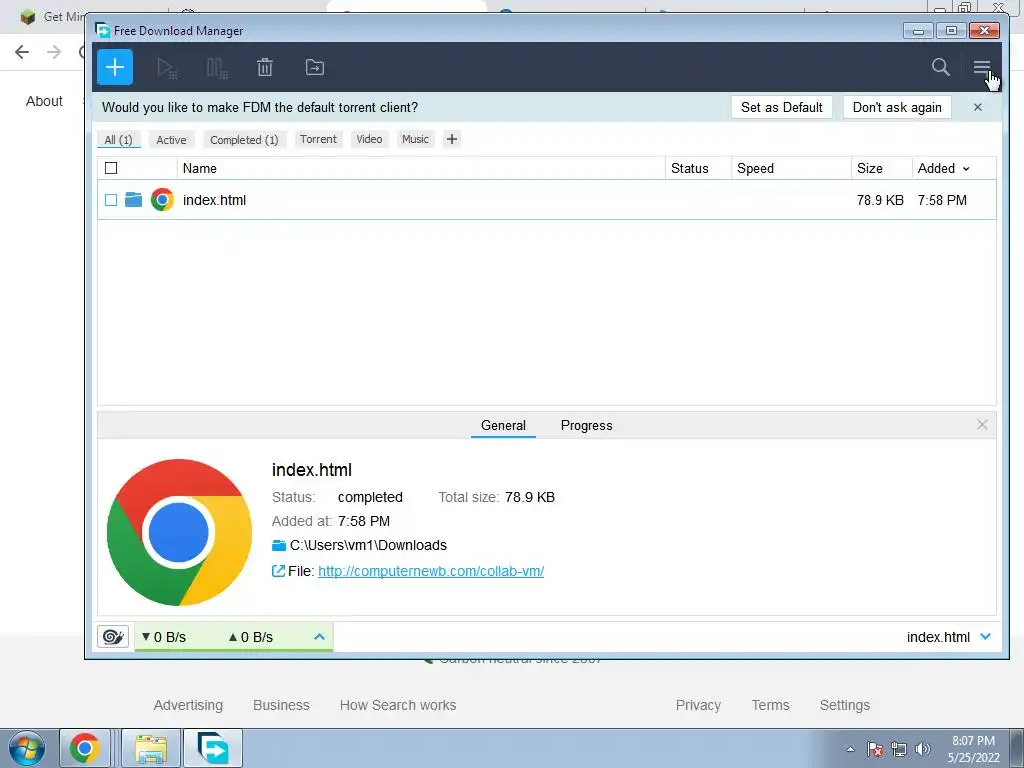Collapse details with index.html bottom chevron
This screenshot has height=768, width=1024.
985,637
